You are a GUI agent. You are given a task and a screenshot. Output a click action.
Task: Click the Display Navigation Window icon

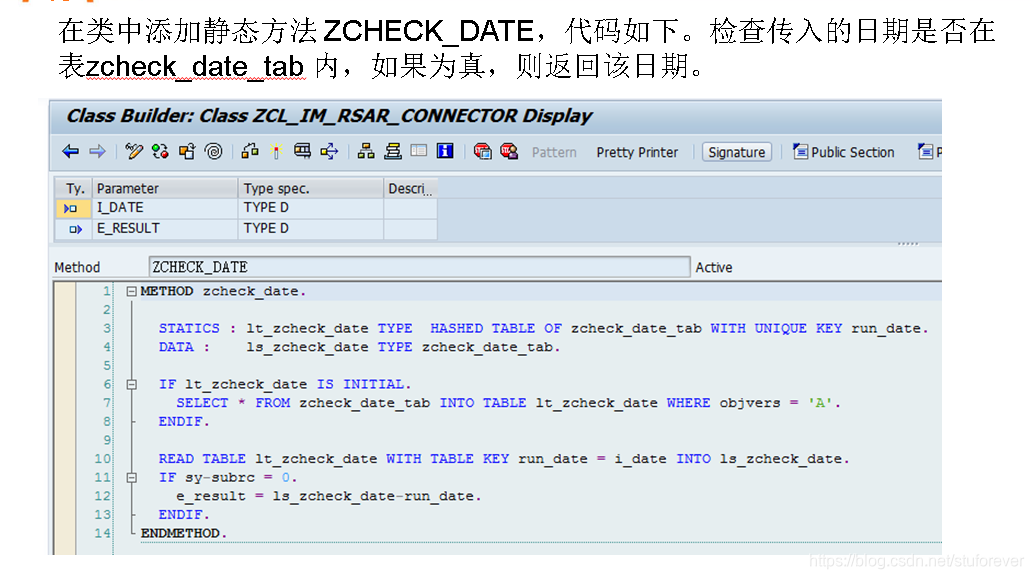tap(329, 152)
